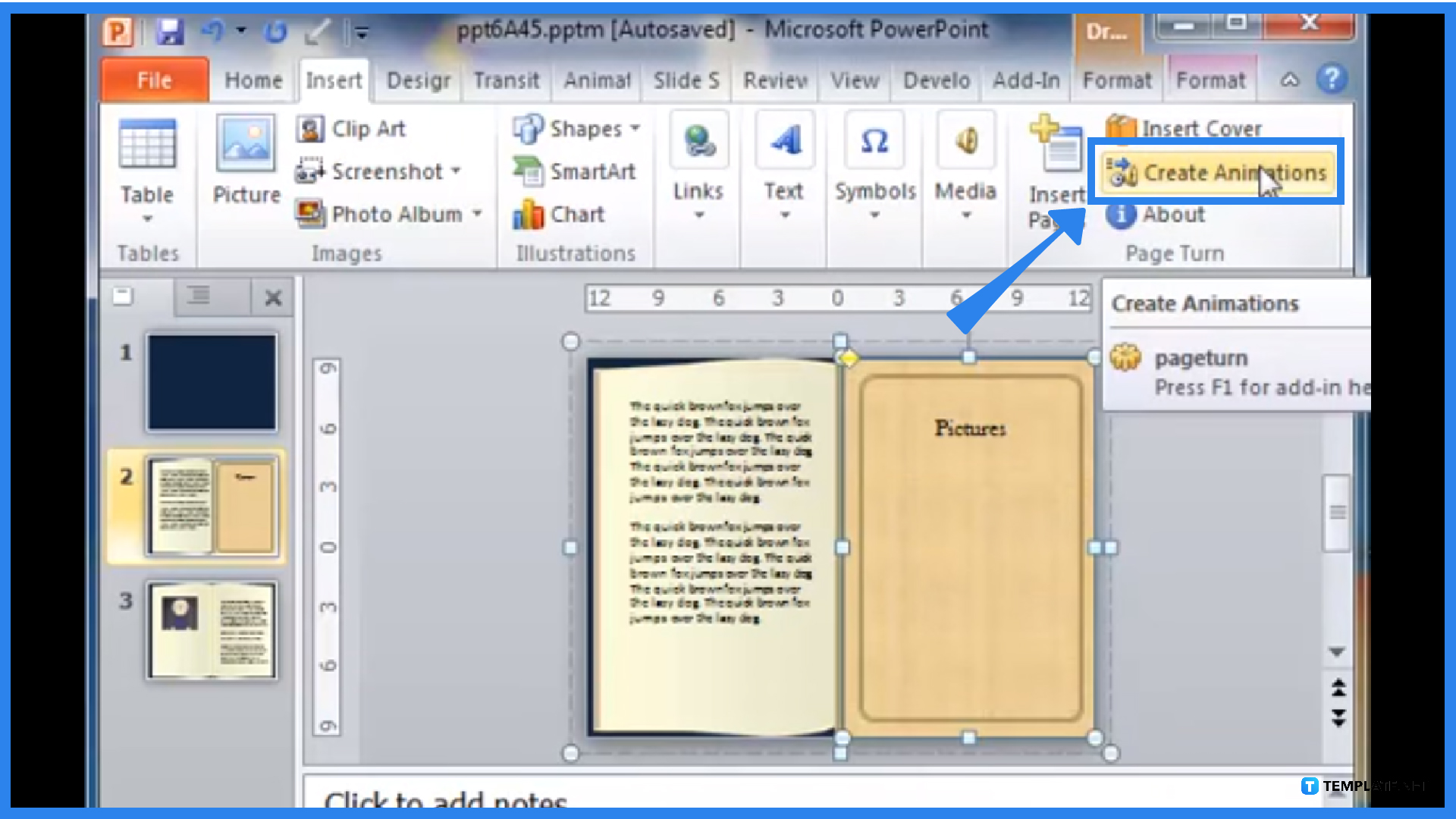Image resolution: width=1456 pixels, height=819 pixels.
Task: Select the Photo Album icon
Action: click(311, 214)
